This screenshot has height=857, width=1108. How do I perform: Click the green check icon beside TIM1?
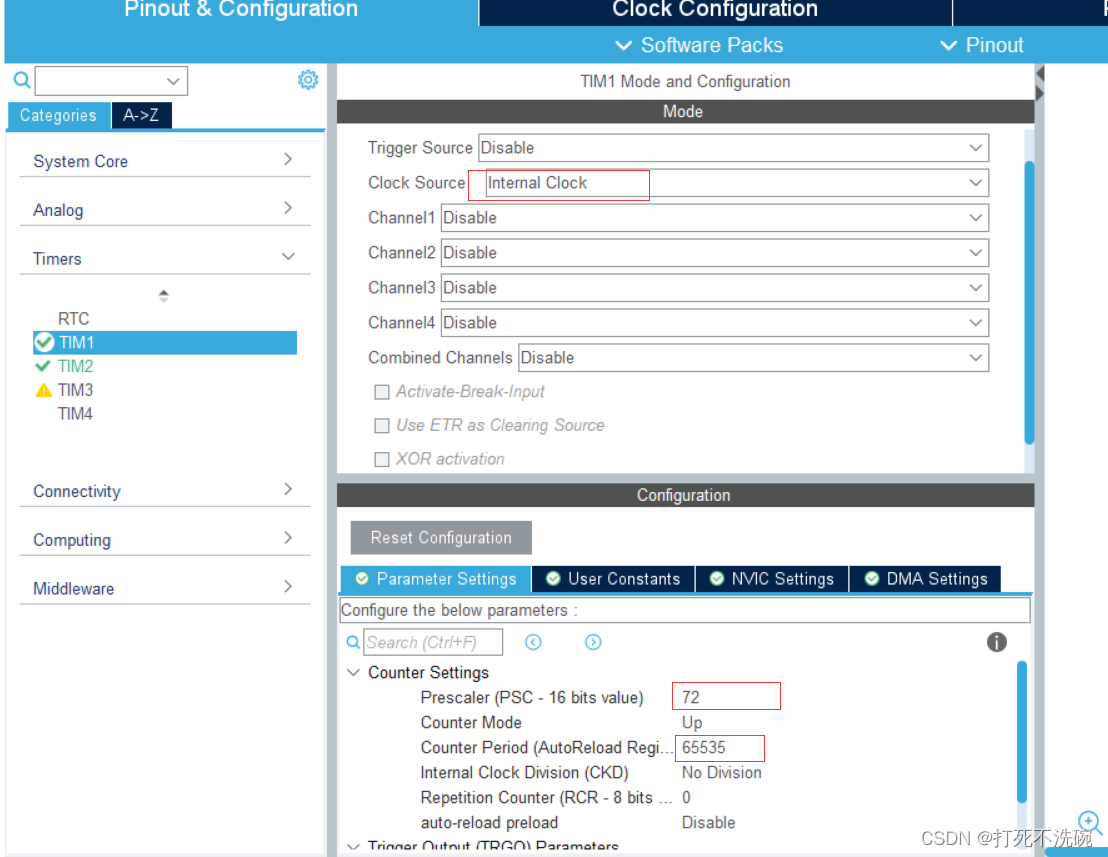[45, 343]
